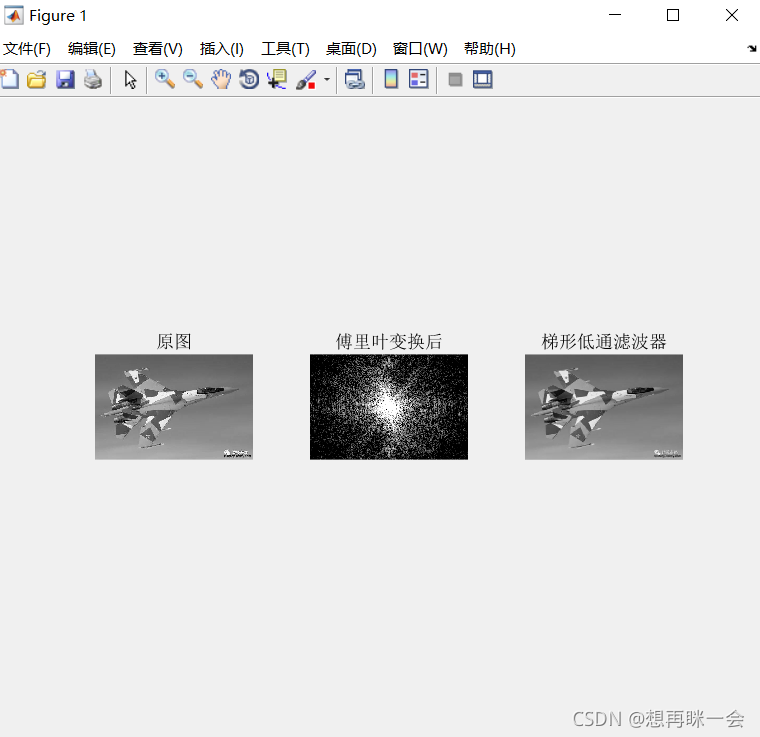The width and height of the screenshot is (760, 737).
Task: Minimize the Figure 1 window
Action: [x=615, y=15]
